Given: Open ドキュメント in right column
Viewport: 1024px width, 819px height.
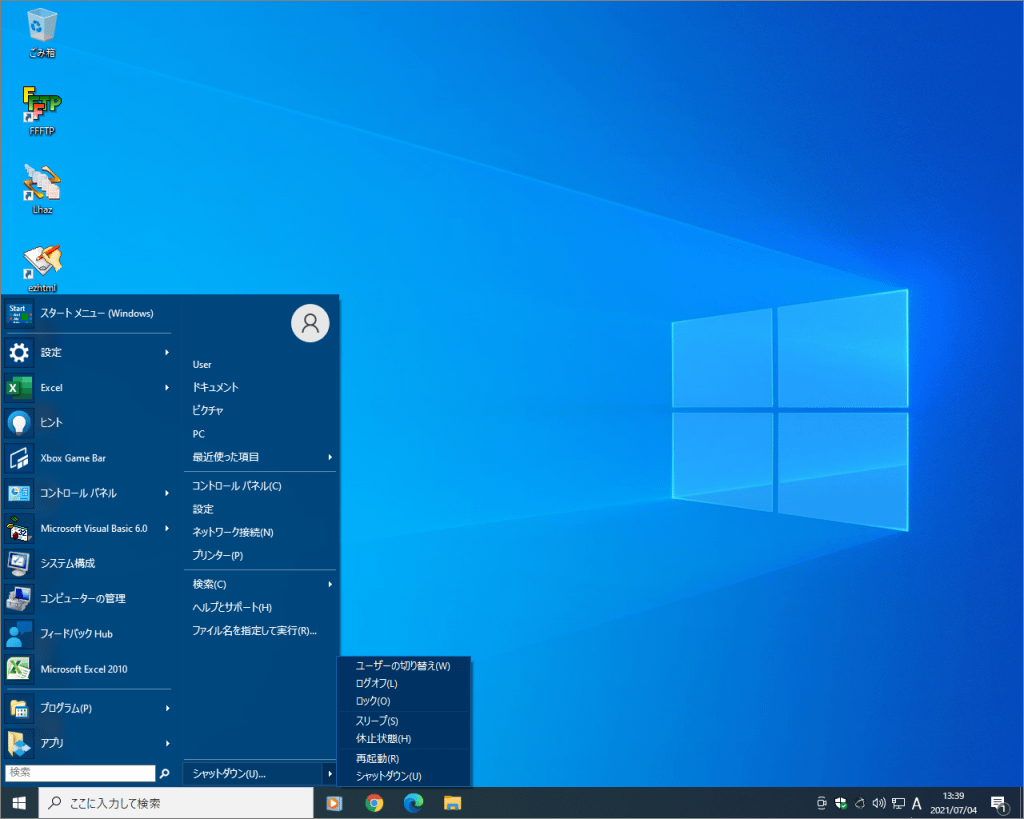Looking at the screenshot, I should tap(216, 387).
